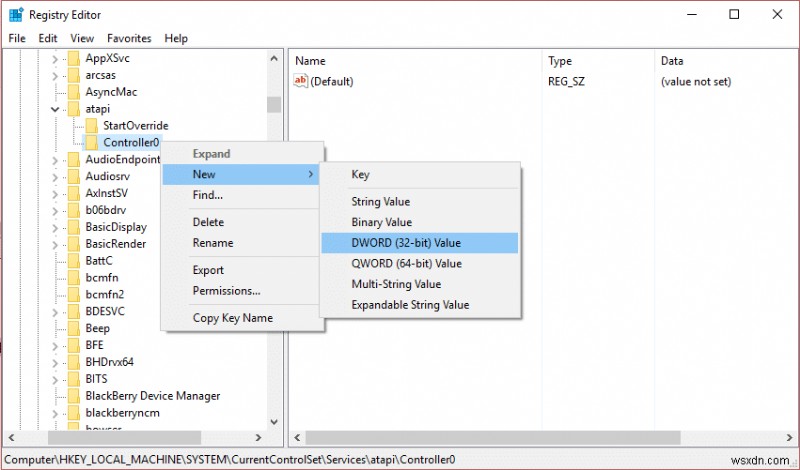Click the Controller0 folder icon

tap(91, 142)
